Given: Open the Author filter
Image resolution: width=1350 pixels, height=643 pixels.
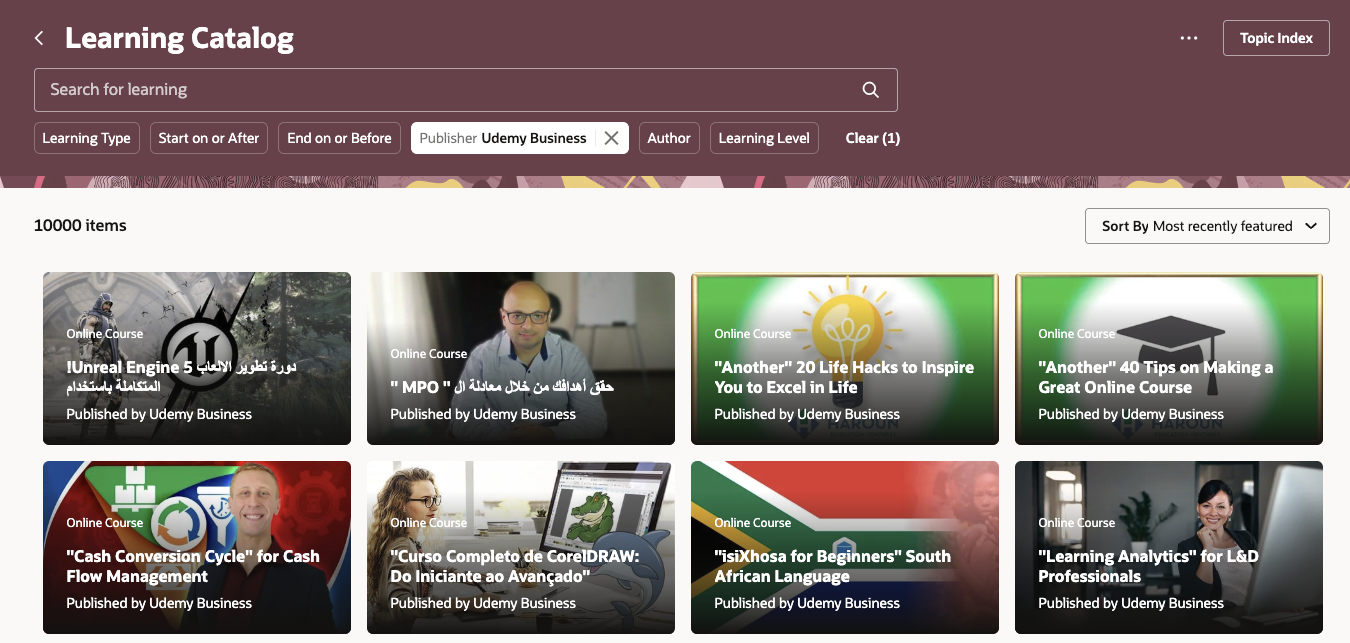Looking at the screenshot, I should coord(669,138).
